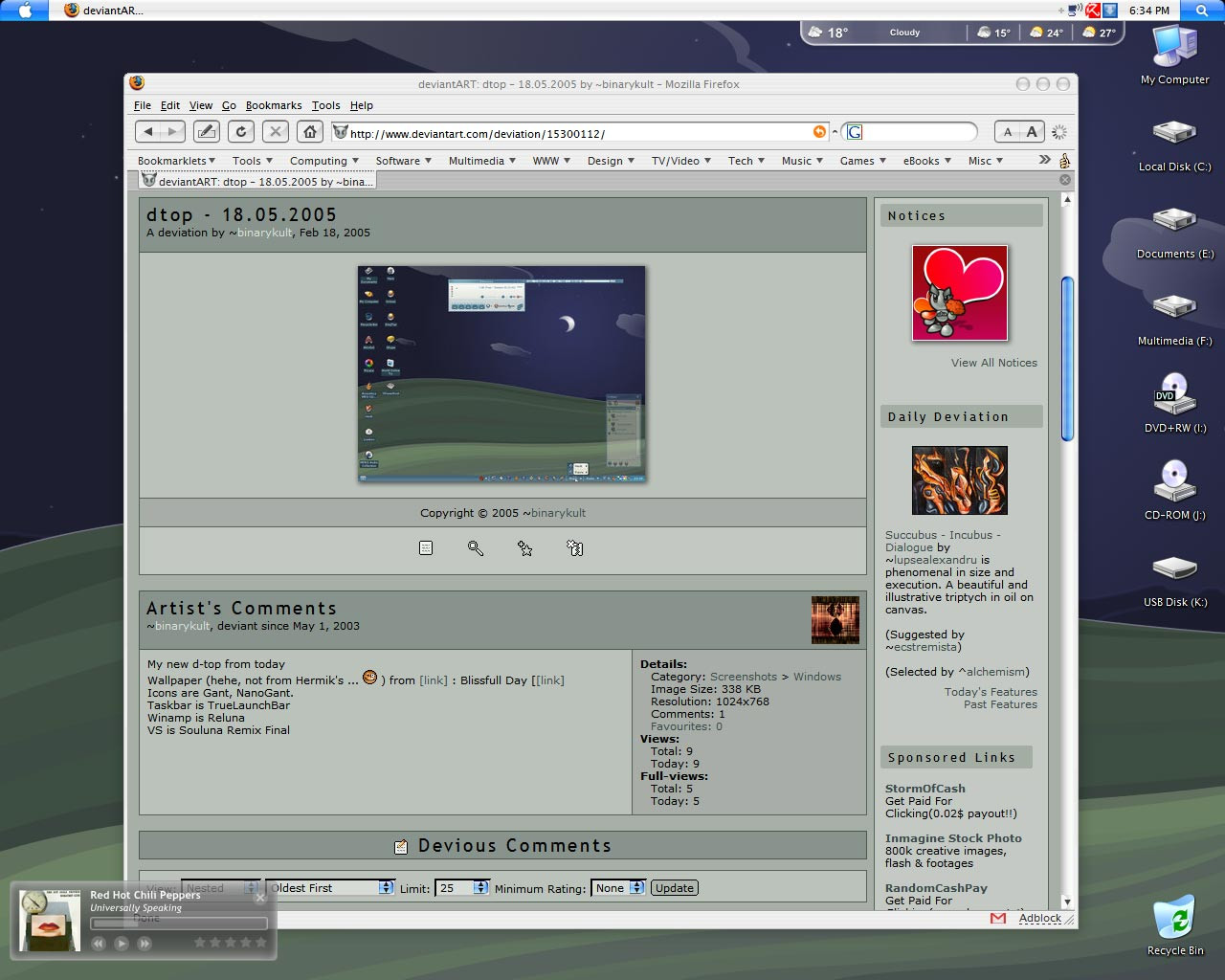Click the page's vertical scrollbar thumb
1225x980 pixels.
(x=1067, y=359)
